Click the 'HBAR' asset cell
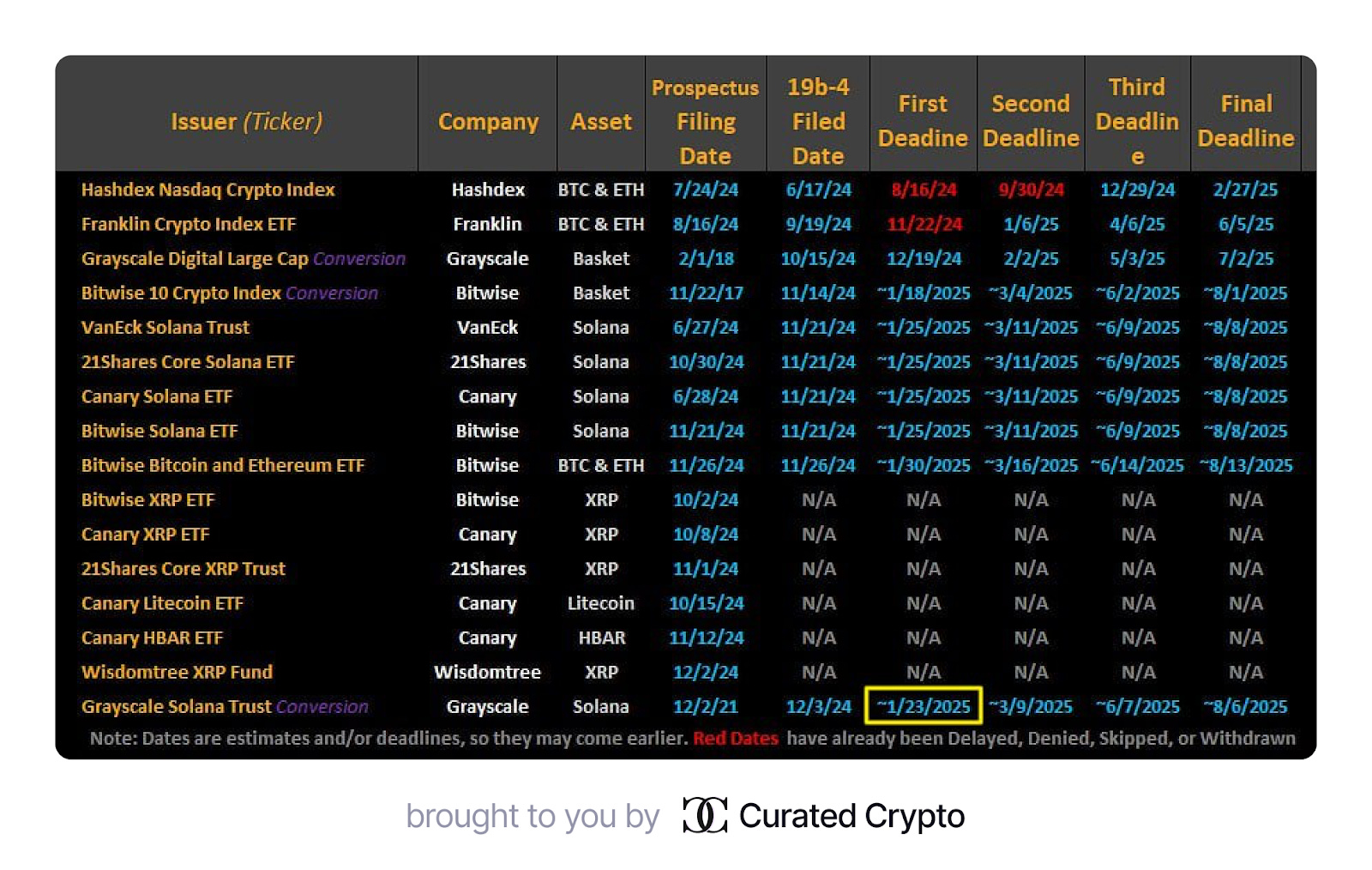1372x870 pixels. [601, 637]
